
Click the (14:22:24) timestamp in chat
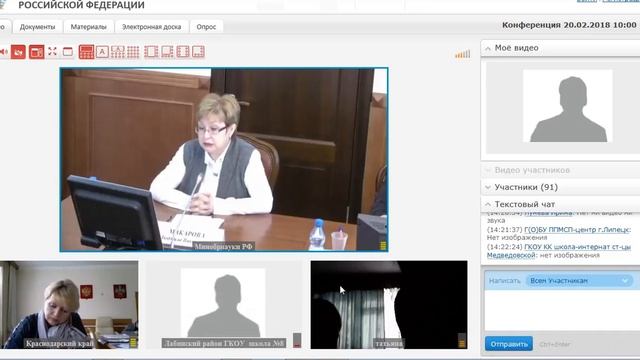pyautogui.click(x=504, y=247)
